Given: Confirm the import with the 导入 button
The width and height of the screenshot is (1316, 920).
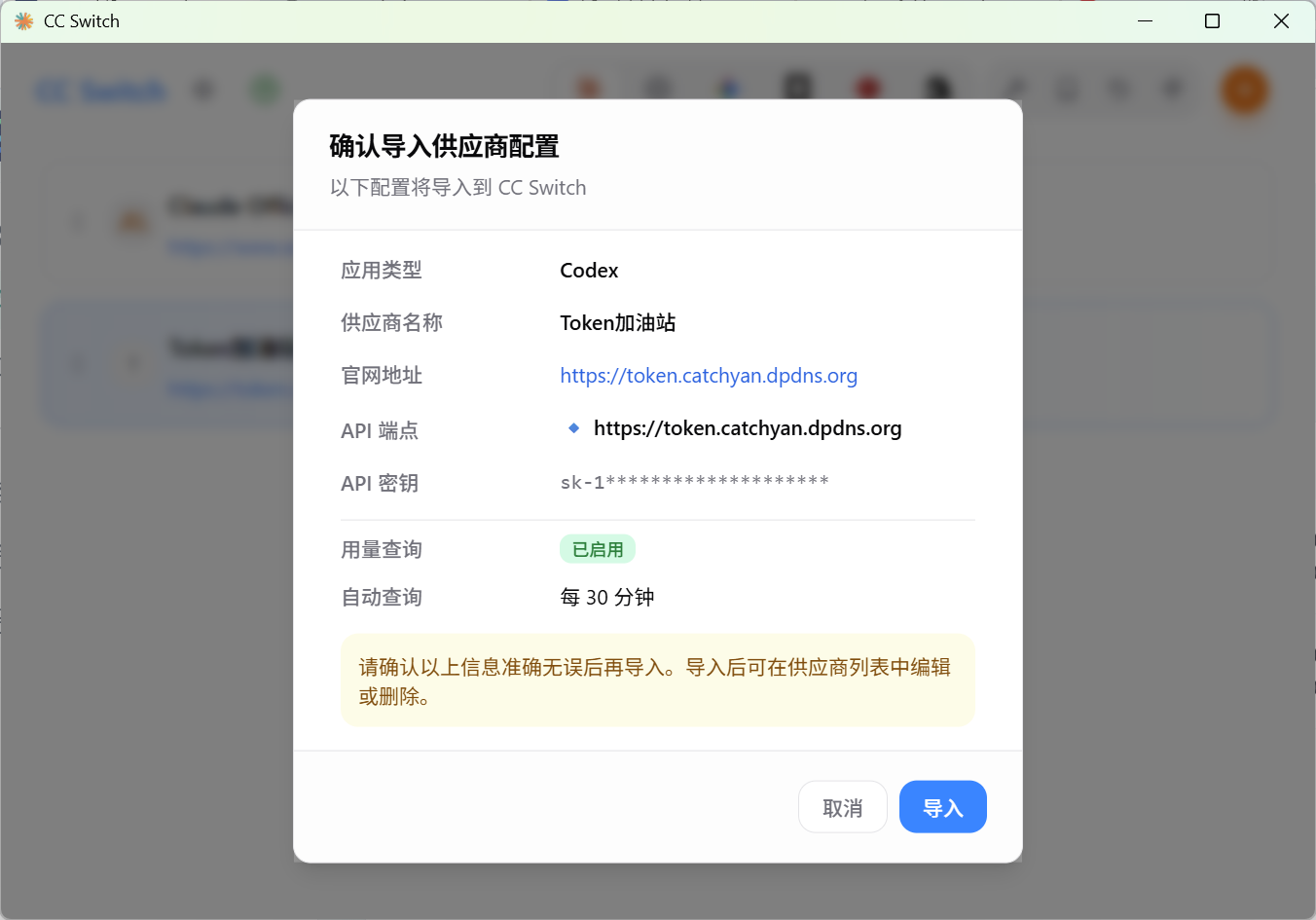Looking at the screenshot, I should pyautogui.click(x=942, y=806).
